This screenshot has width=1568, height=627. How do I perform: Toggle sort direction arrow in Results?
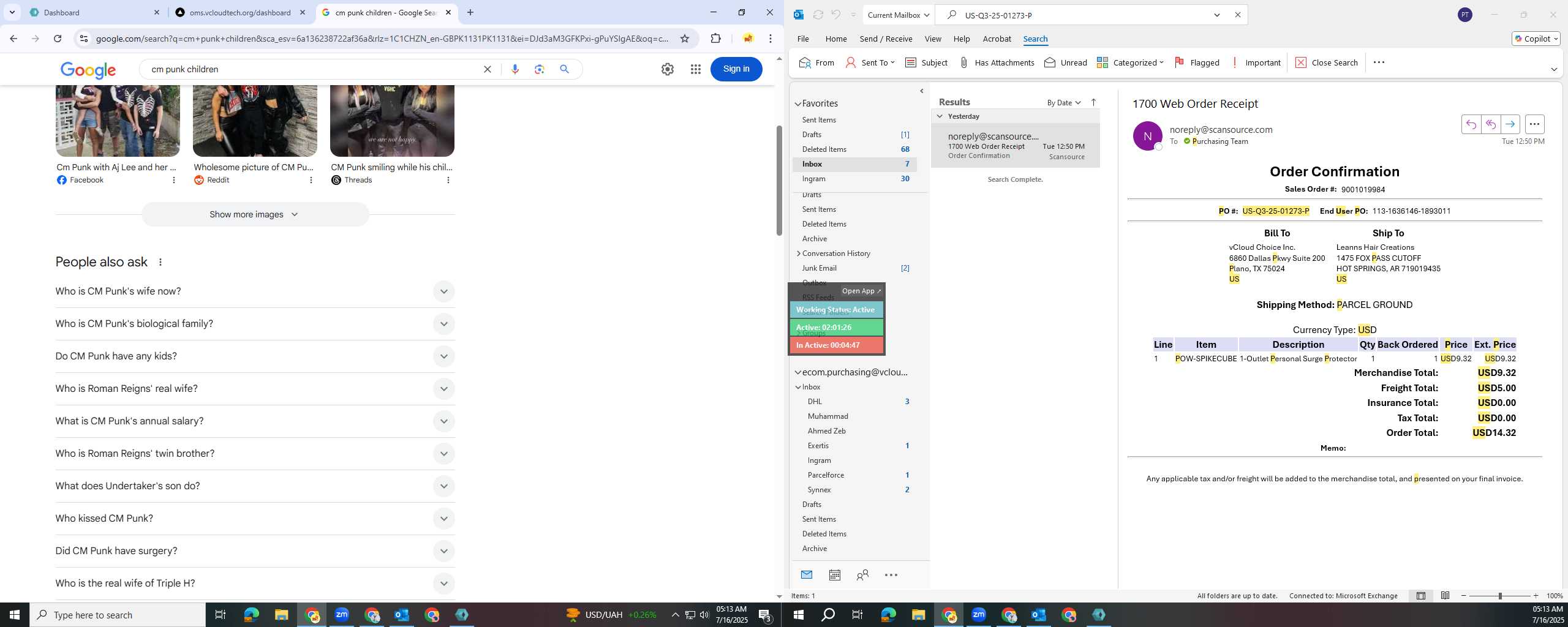pos(1093,102)
